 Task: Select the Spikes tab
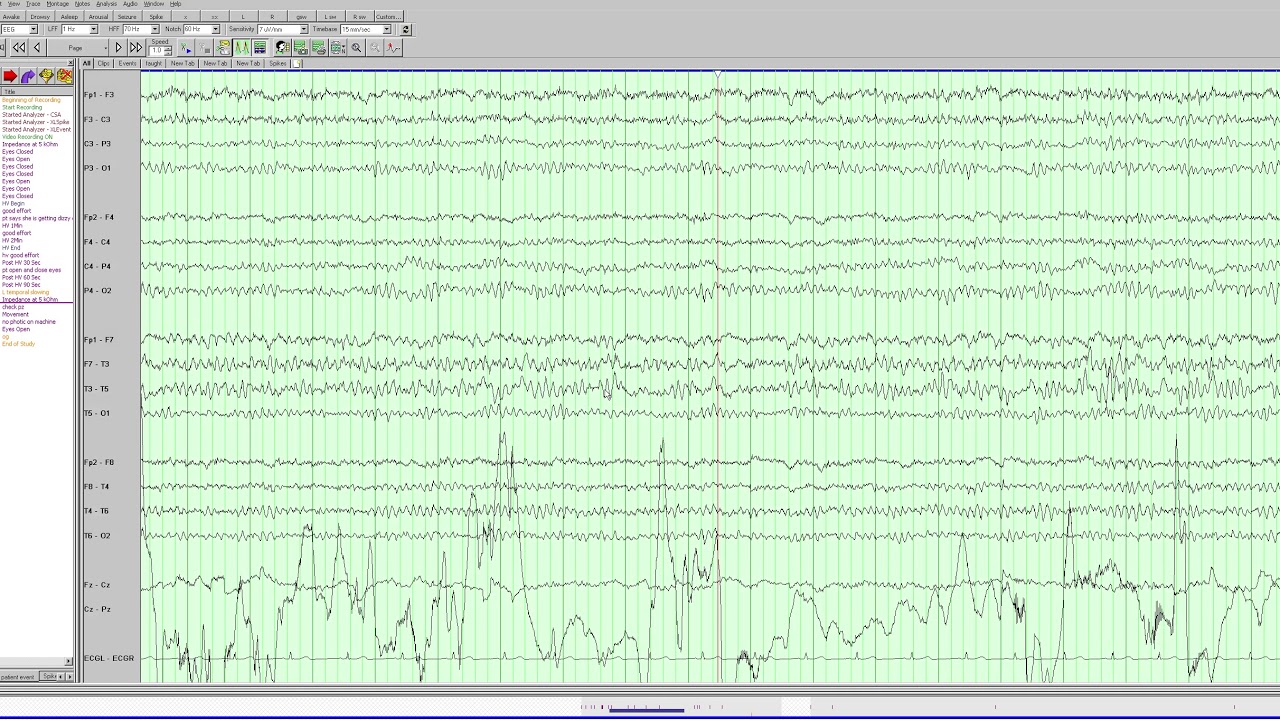(x=278, y=63)
